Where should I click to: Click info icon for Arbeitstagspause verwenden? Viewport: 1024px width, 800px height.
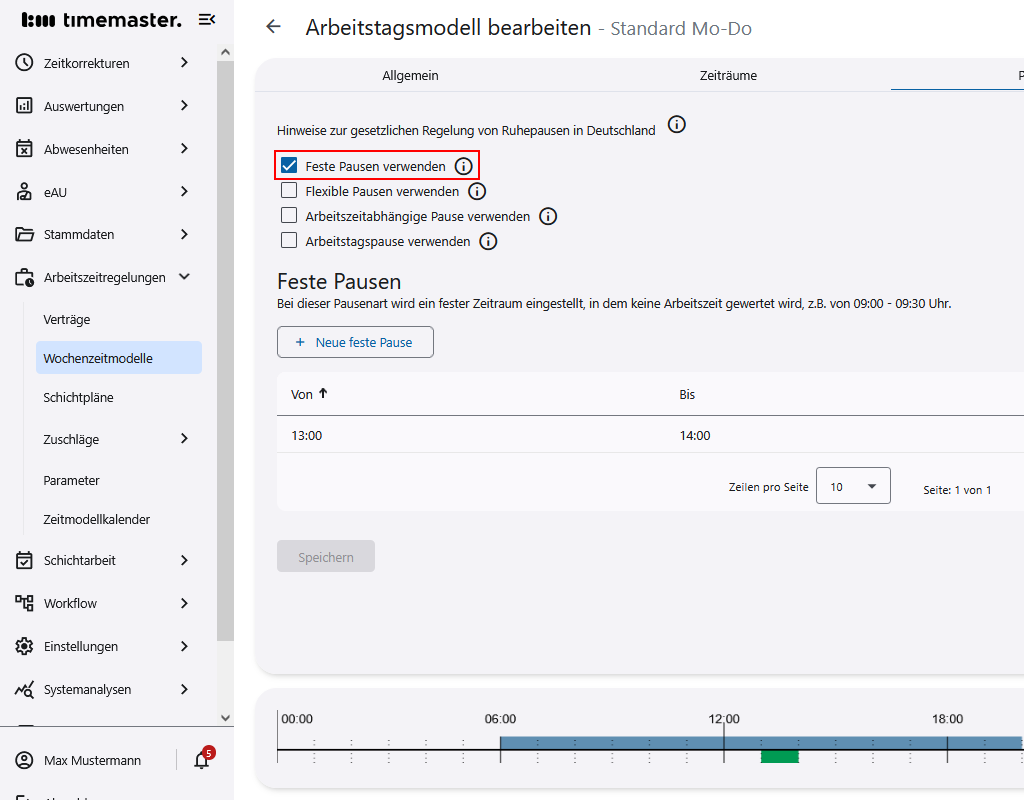tap(488, 241)
